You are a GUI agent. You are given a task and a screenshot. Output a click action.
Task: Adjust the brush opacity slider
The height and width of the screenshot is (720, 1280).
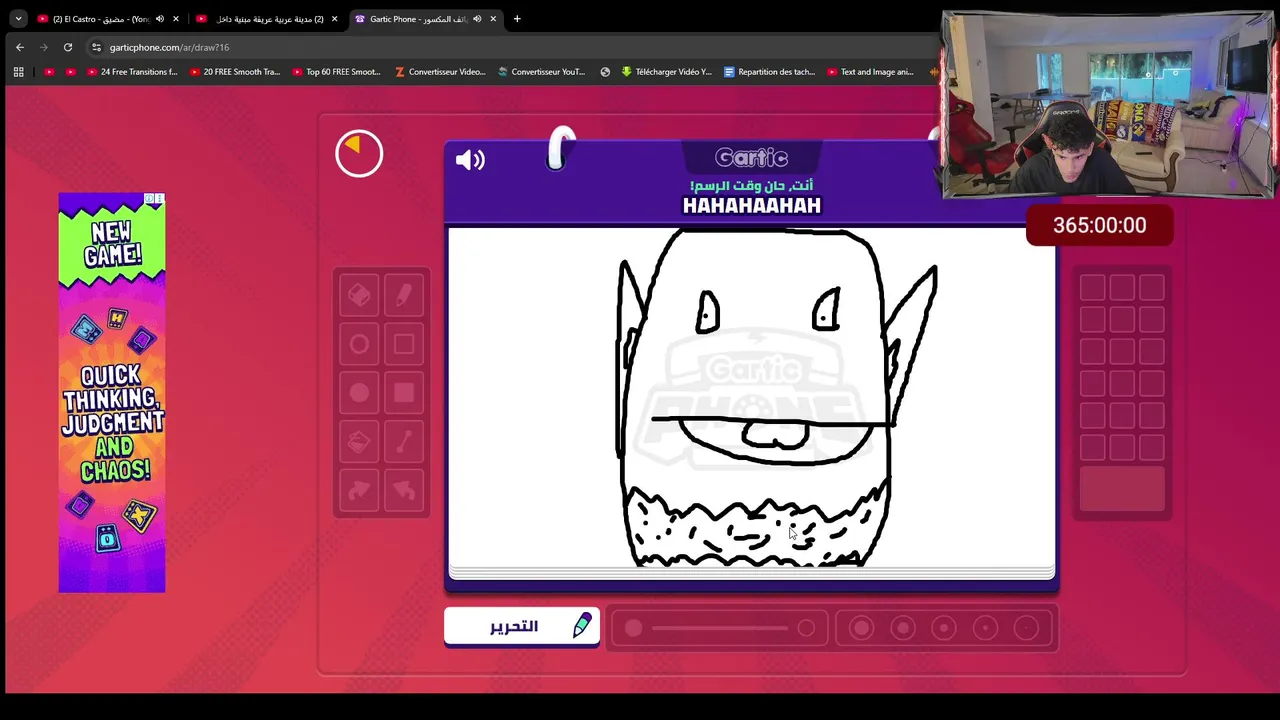[x=720, y=628]
